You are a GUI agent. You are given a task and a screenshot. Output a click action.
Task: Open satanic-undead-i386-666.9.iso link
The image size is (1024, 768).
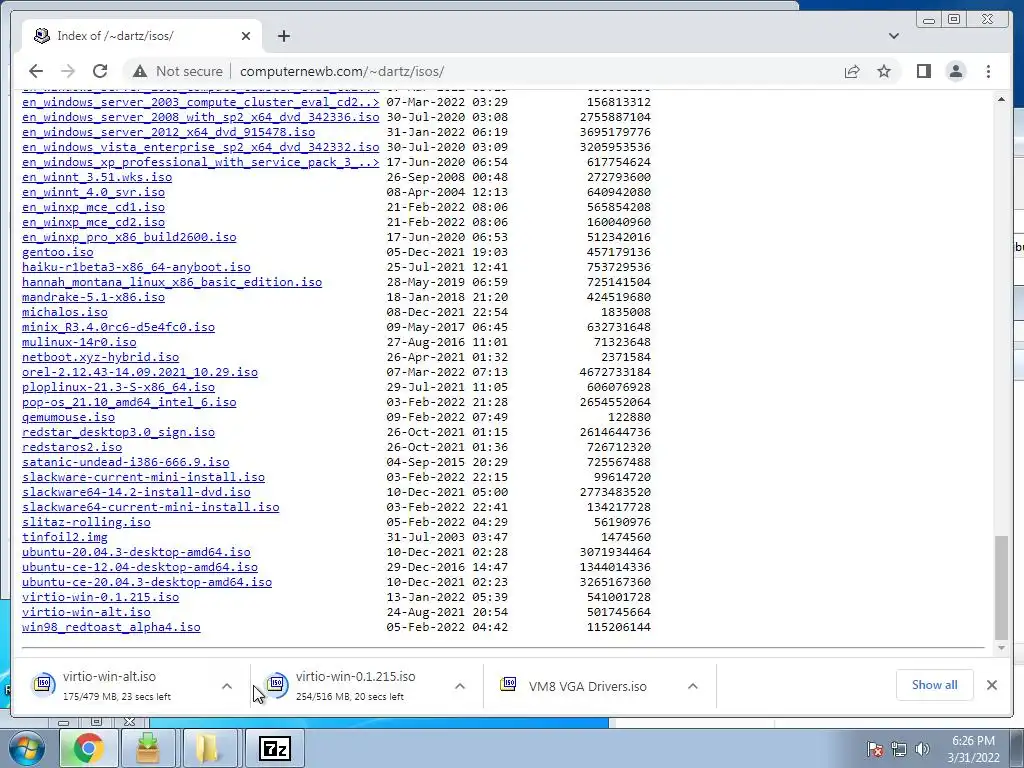125,462
